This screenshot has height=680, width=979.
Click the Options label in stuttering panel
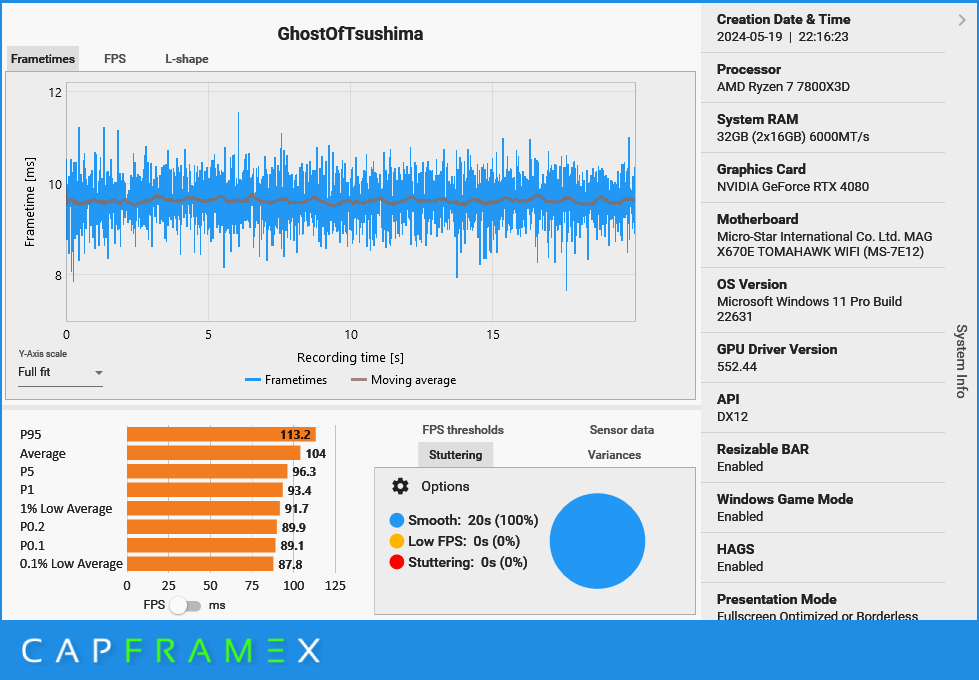445,486
